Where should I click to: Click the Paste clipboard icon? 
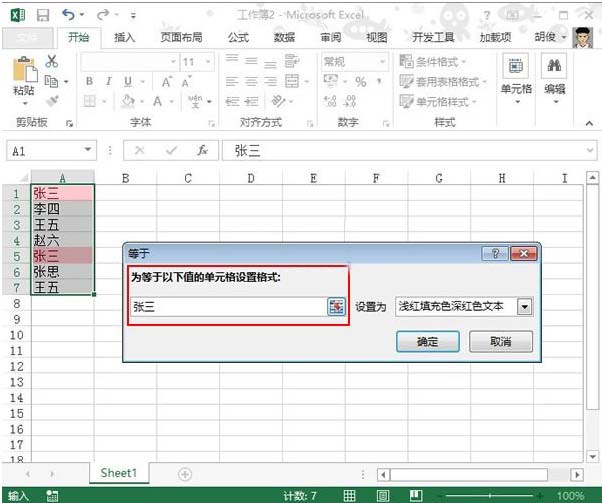[25, 69]
